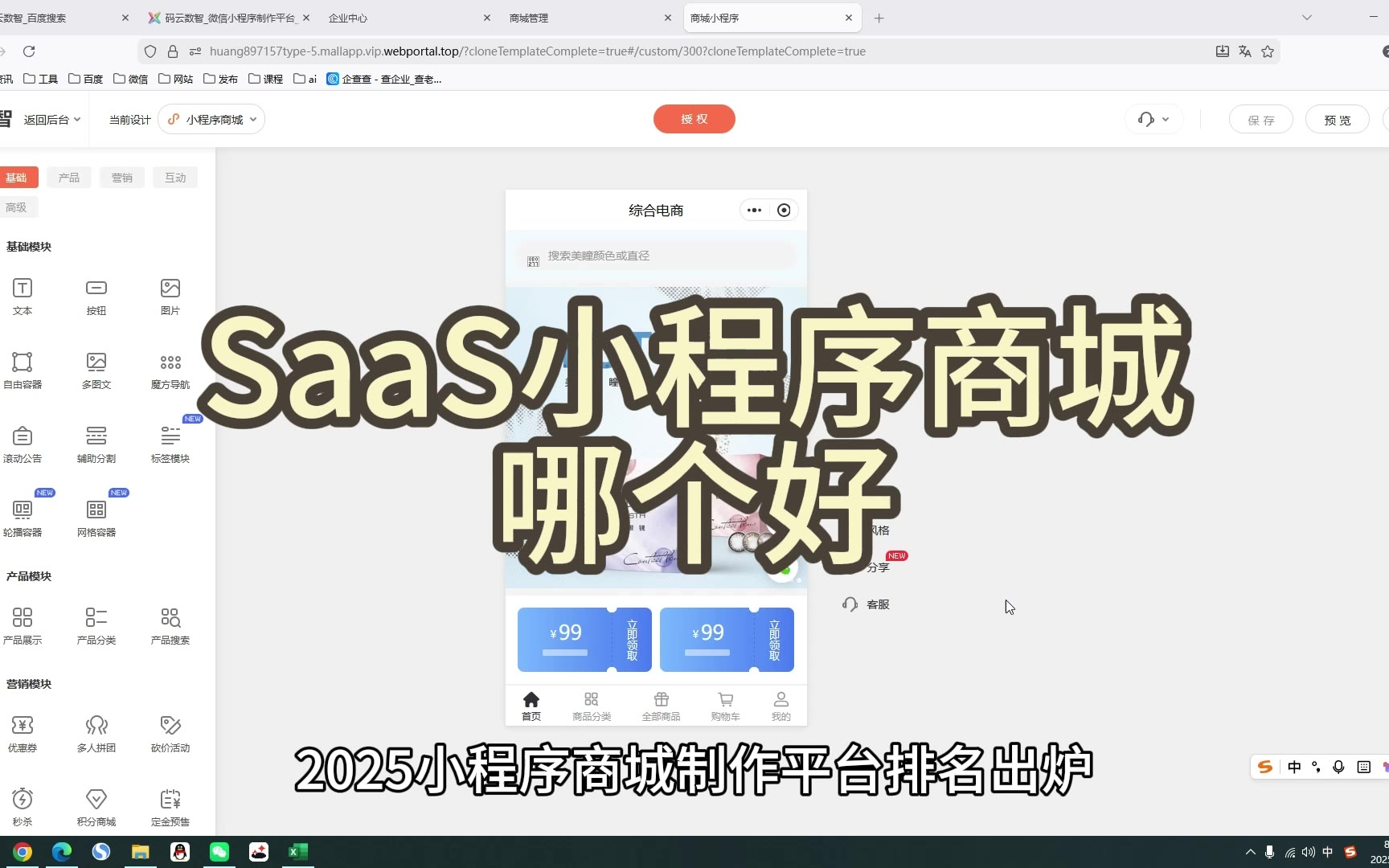Insert the 多图文 multi-image module
1389x868 pixels.
tap(96, 371)
